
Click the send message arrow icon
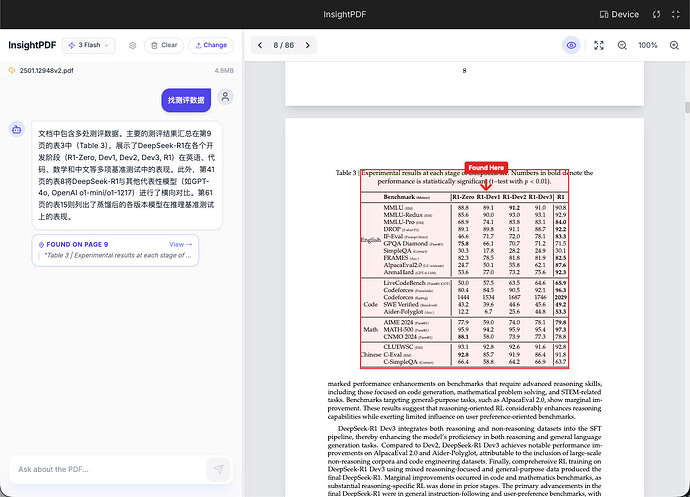[218, 469]
